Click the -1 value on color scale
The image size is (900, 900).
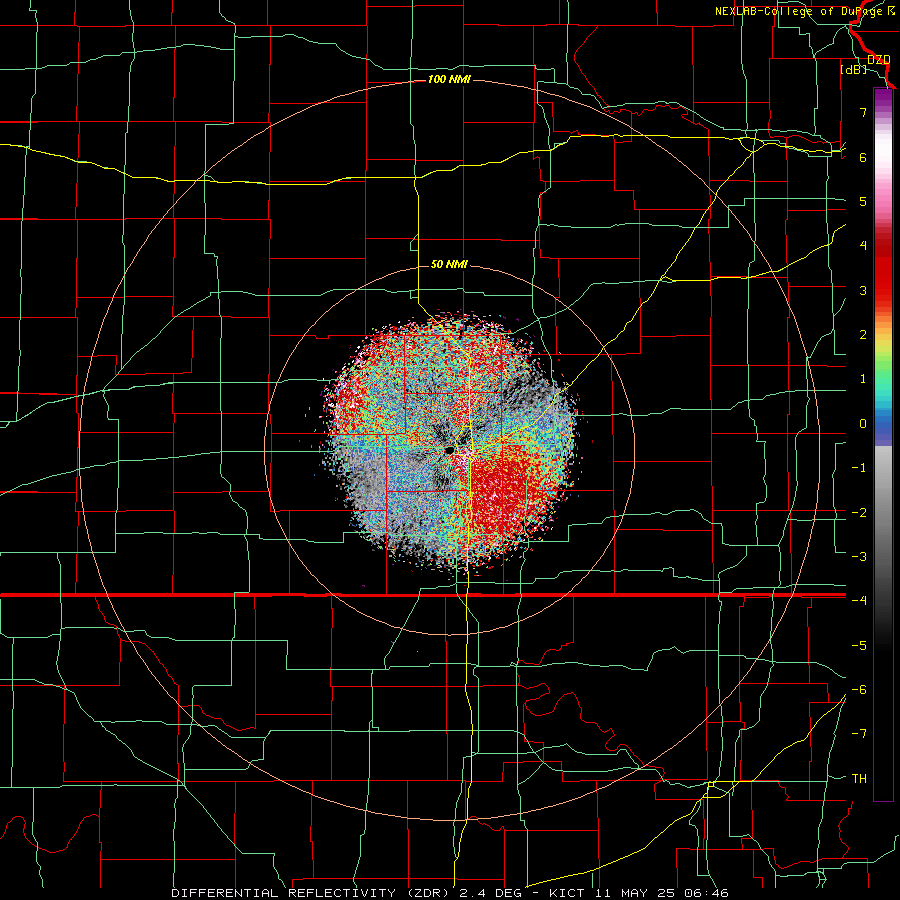pos(859,468)
